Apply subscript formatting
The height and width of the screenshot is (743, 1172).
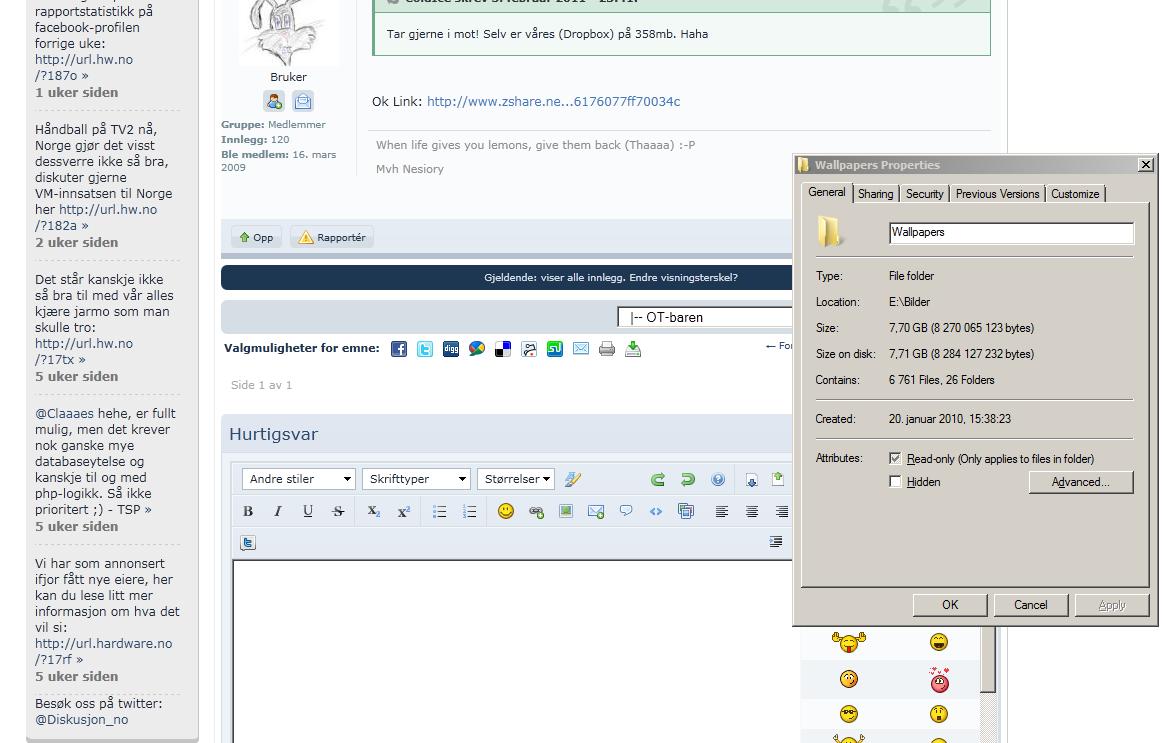pos(374,511)
